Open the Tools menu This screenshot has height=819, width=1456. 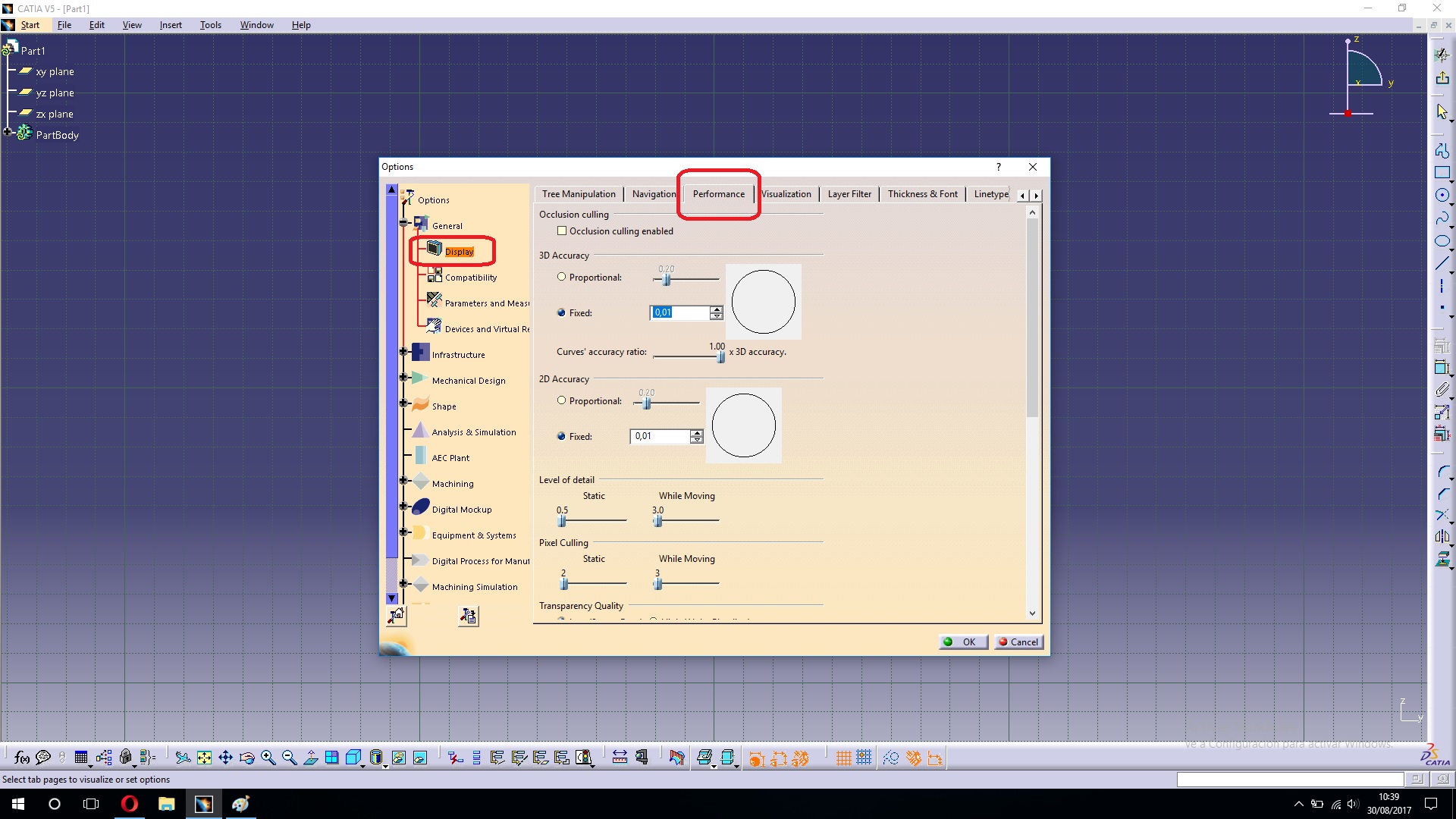210,24
